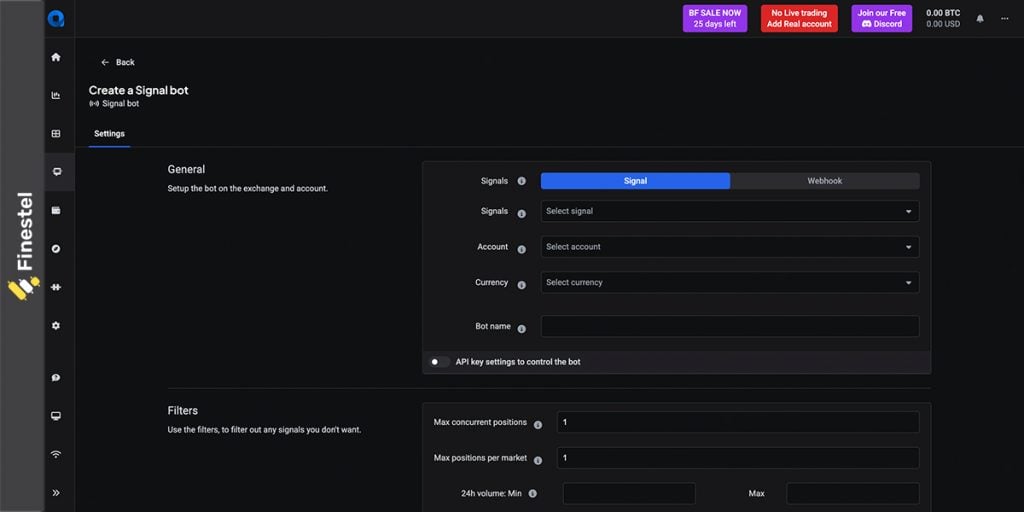The height and width of the screenshot is (512, 1024).
Task: Open the three-dot more menu
Action: 1005,18
